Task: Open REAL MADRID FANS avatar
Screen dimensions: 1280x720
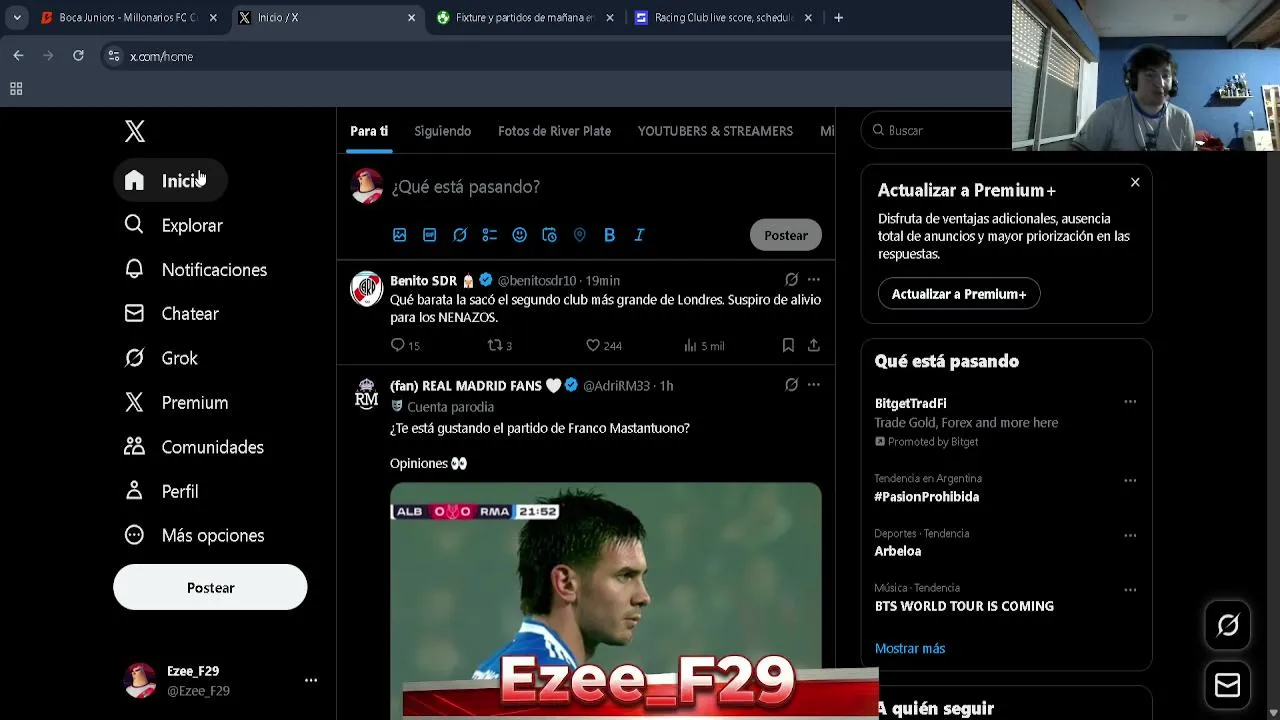Action: (367, 394)
